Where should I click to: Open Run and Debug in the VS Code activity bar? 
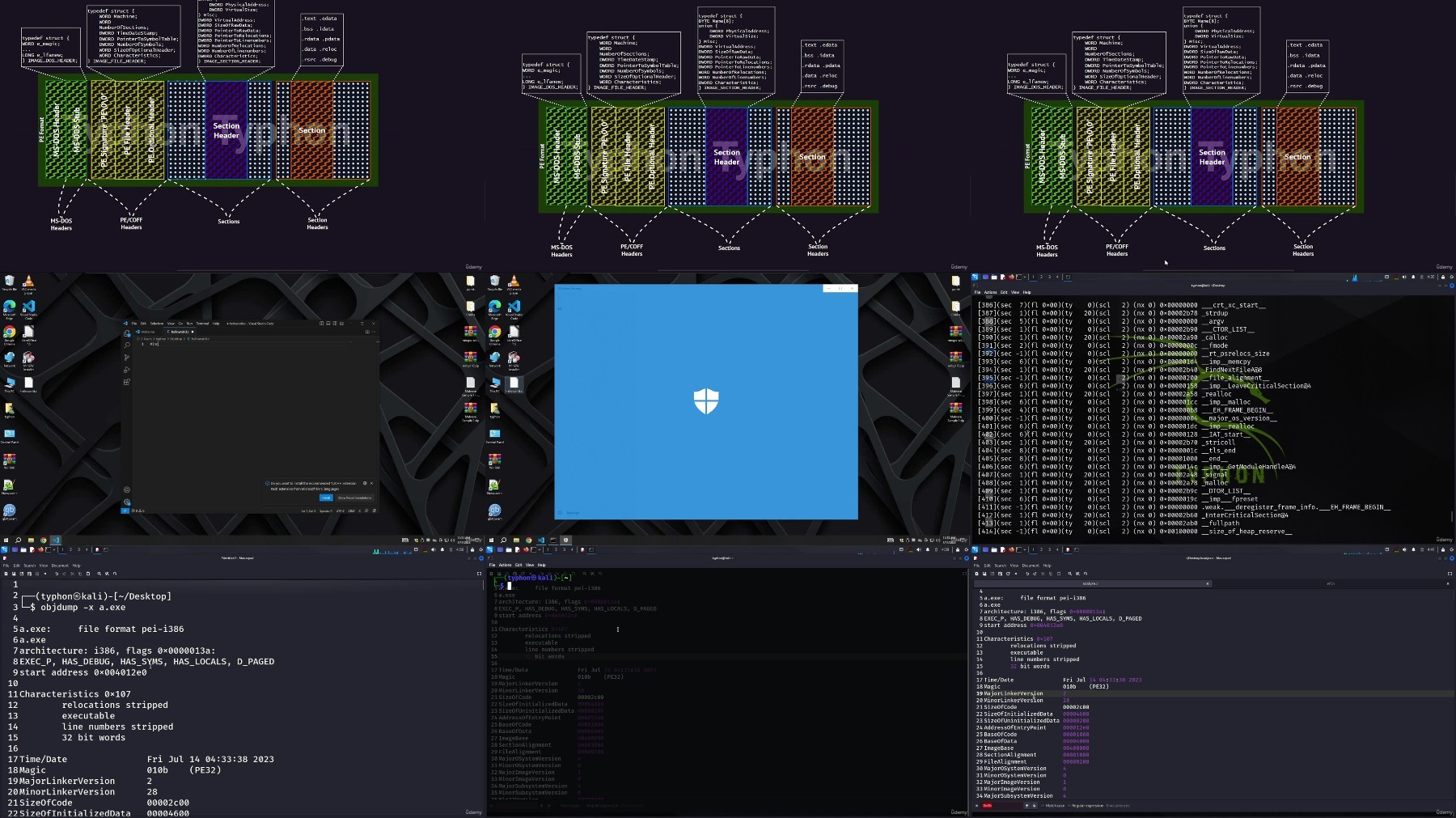pos(127,370)
